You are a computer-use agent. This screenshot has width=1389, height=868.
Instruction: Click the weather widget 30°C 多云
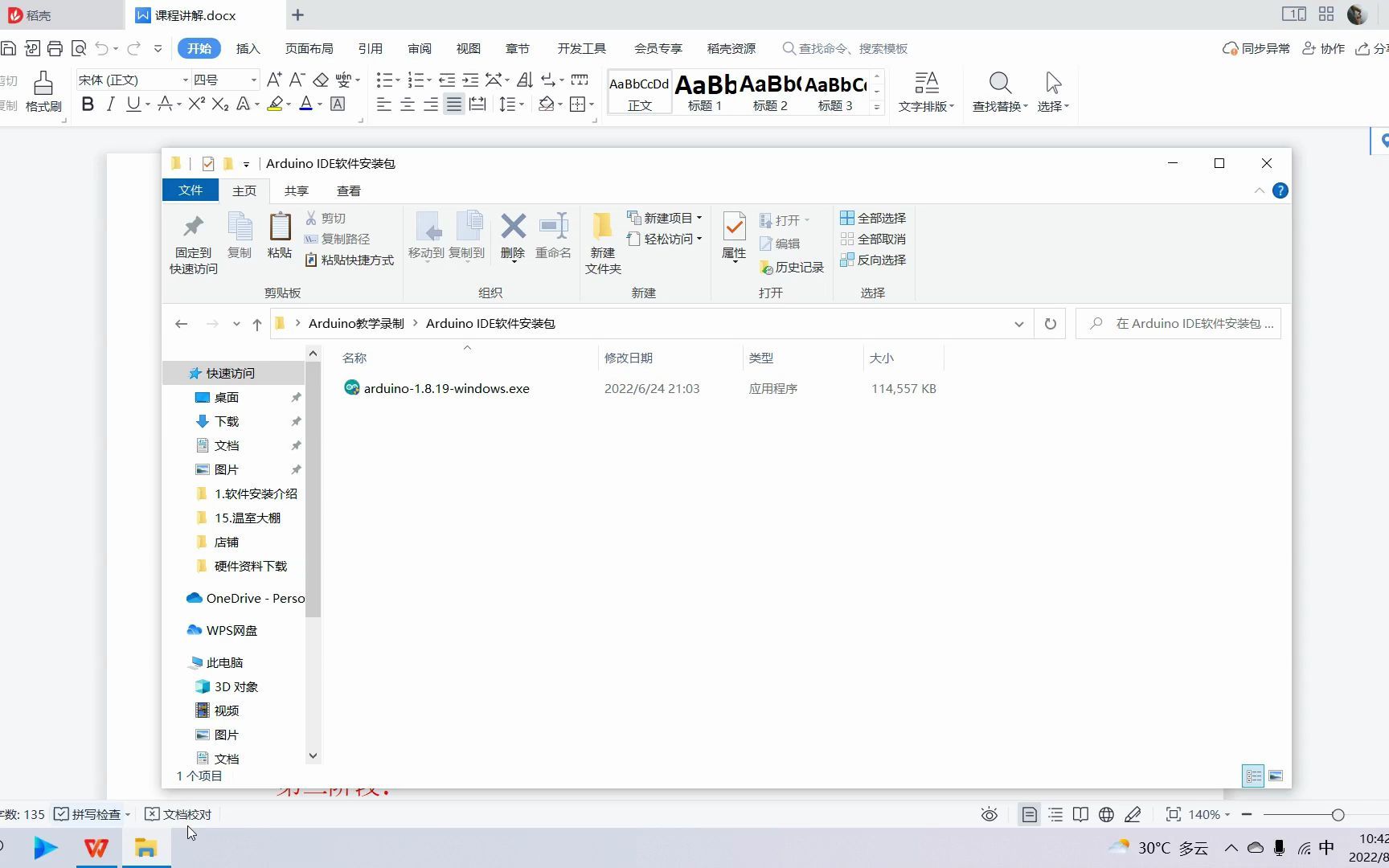tap(1158, 847)
